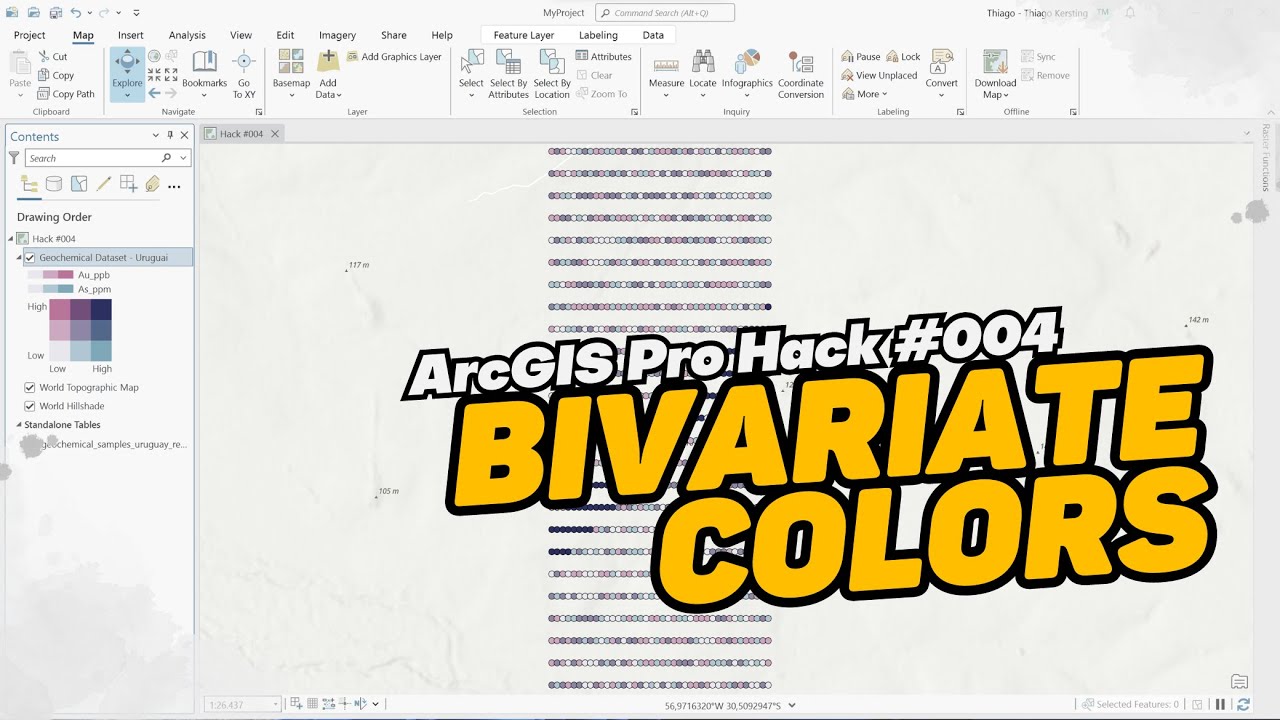Click the Command Search box

coord(665,12)
